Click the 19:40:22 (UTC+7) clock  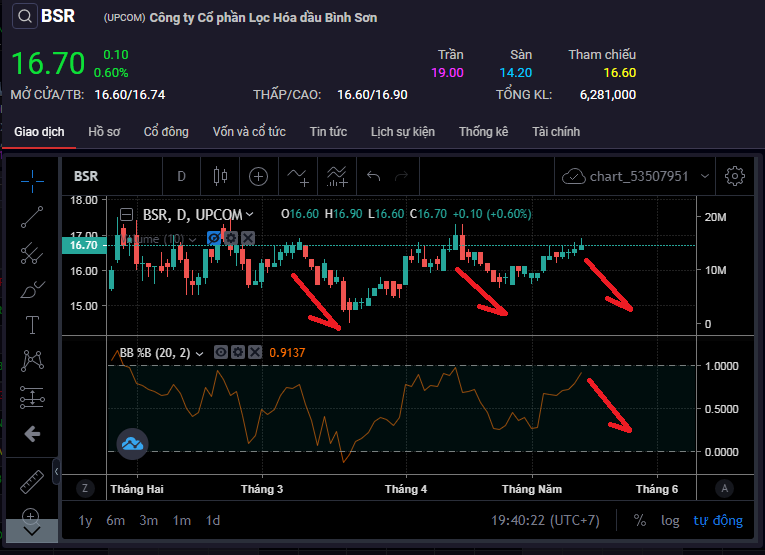point(545,520)
